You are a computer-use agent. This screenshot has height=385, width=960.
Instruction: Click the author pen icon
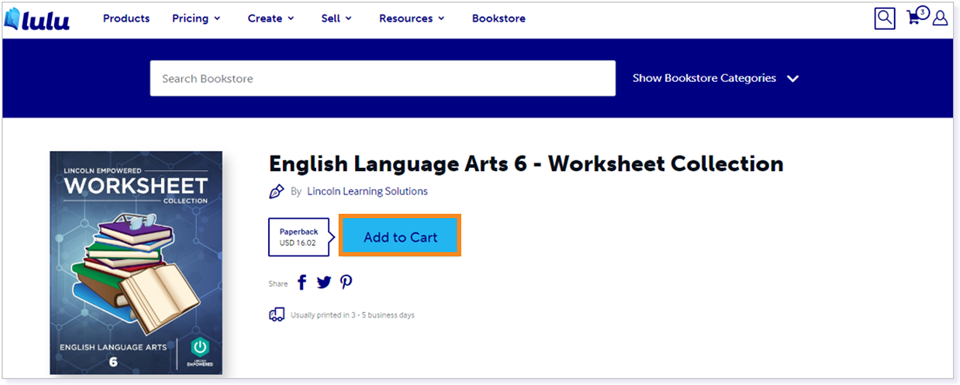click(x=277, y=191)
